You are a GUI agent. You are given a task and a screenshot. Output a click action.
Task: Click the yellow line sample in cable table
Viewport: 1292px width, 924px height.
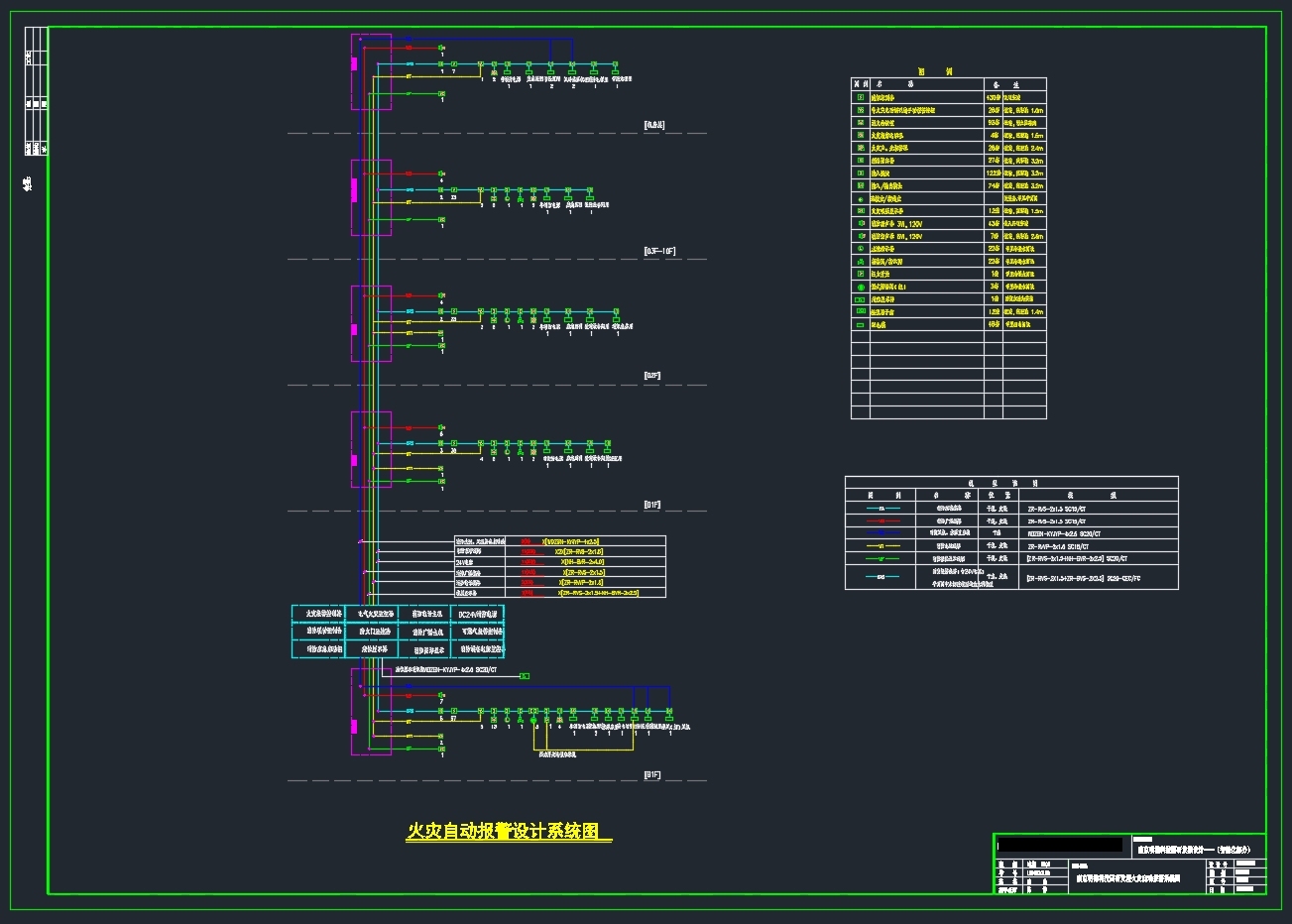coord(882,546)
